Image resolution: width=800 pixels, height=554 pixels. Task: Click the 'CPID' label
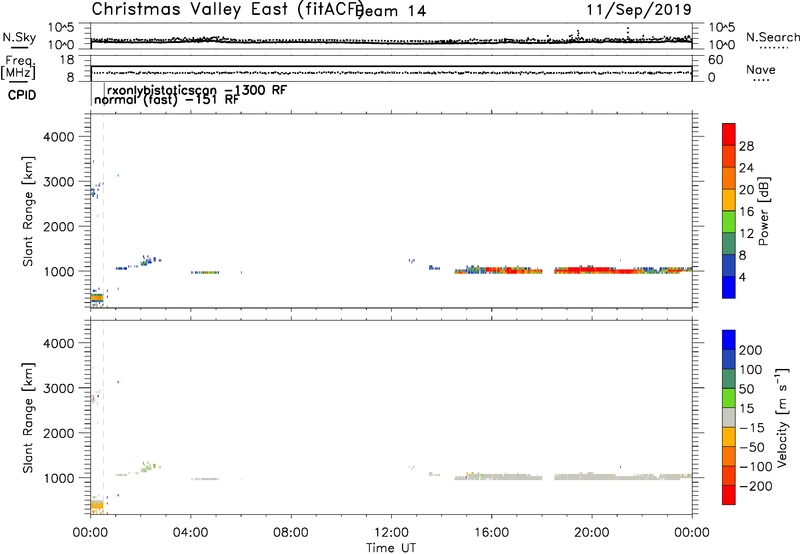click(x=22, y=95)
